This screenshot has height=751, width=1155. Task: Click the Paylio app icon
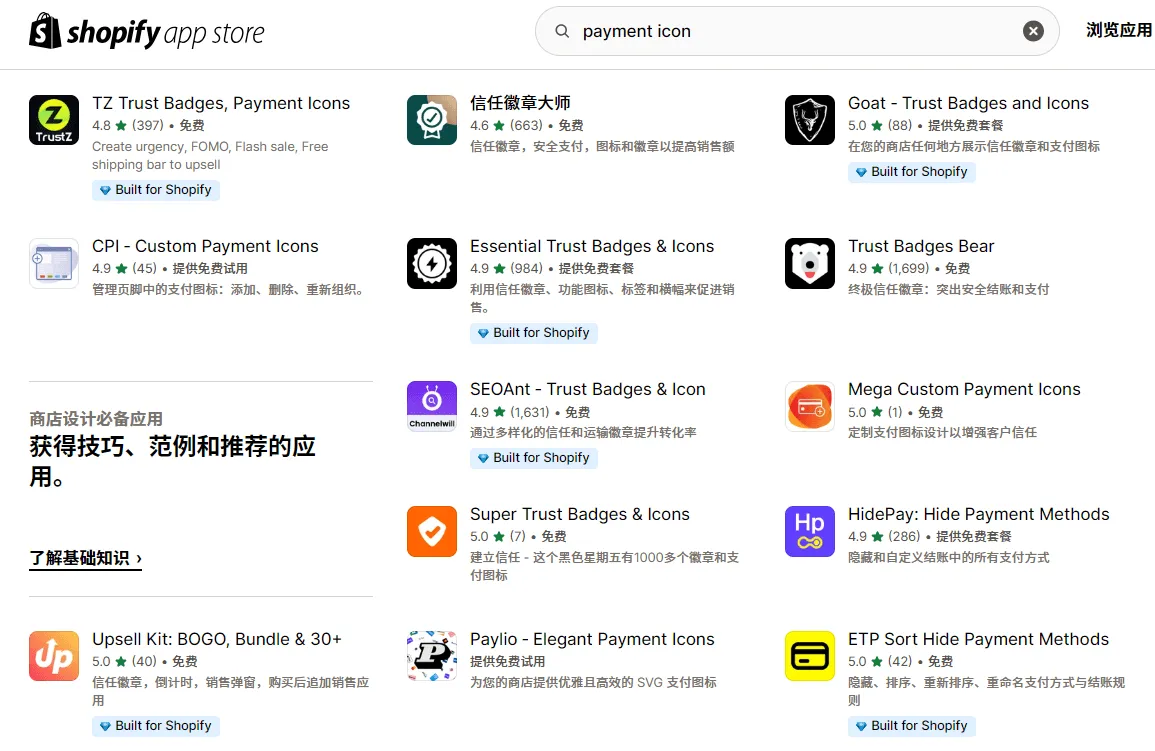[432, 656]
